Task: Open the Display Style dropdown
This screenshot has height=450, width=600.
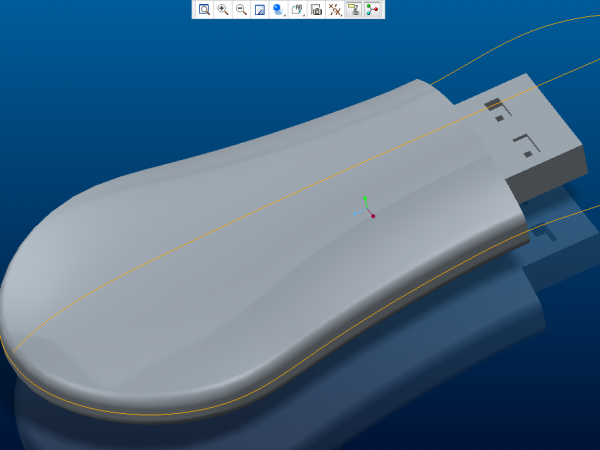Action: pos(279,10)
